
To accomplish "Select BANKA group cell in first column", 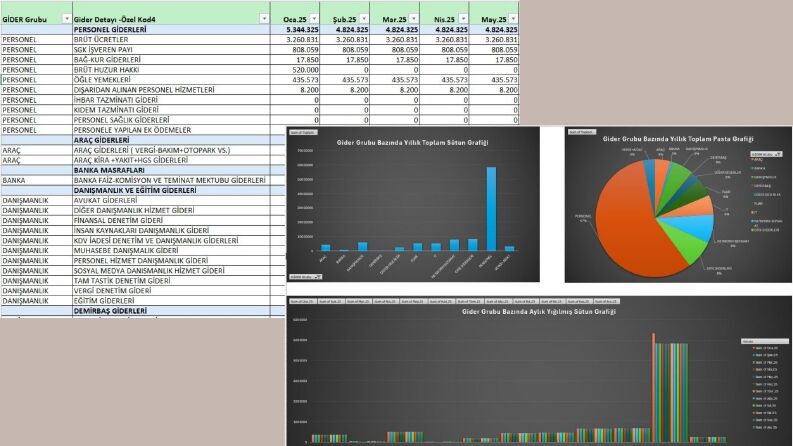I will (x=37, y=180).
